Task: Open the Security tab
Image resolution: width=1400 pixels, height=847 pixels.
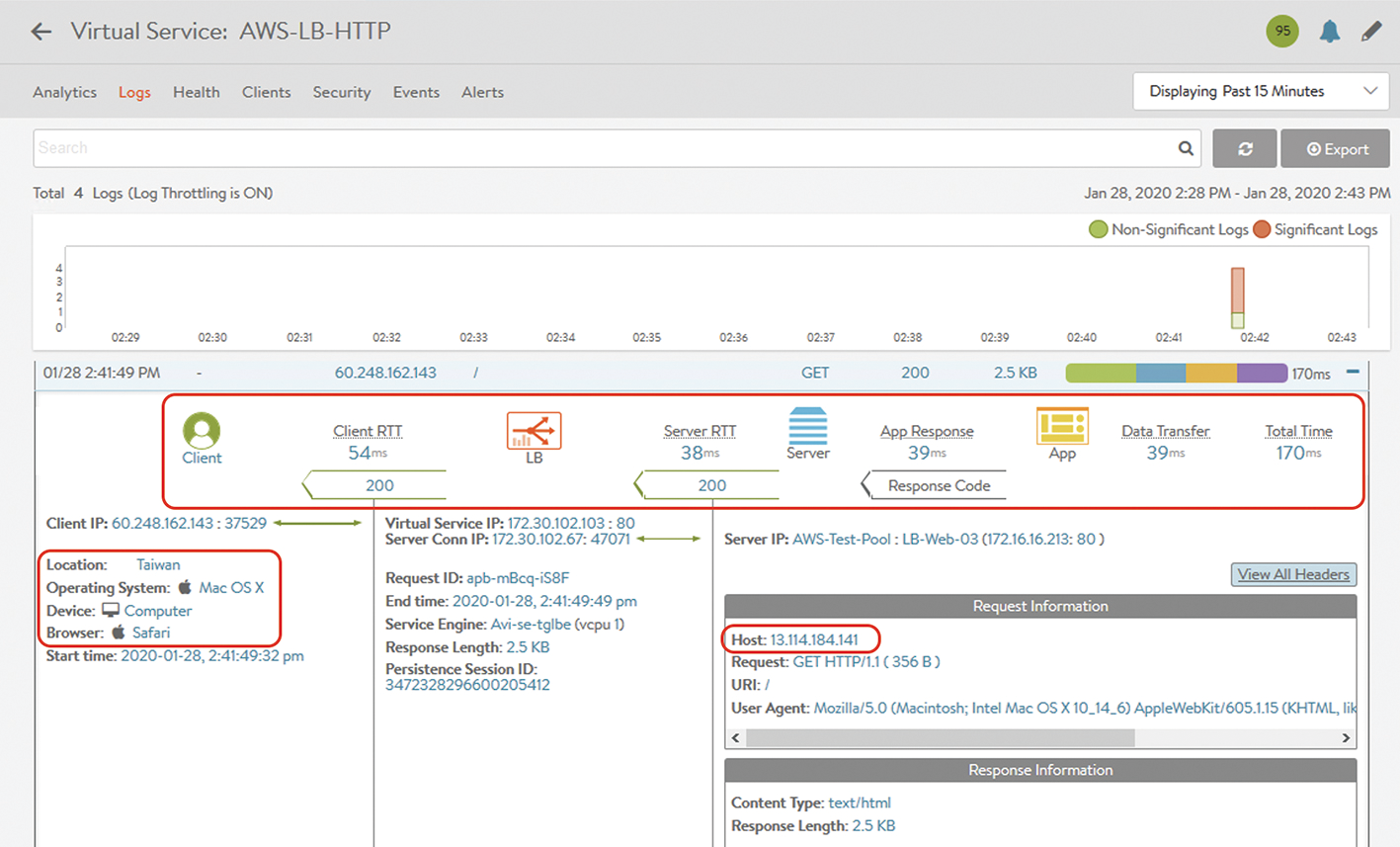Action: tap(342, 92)
